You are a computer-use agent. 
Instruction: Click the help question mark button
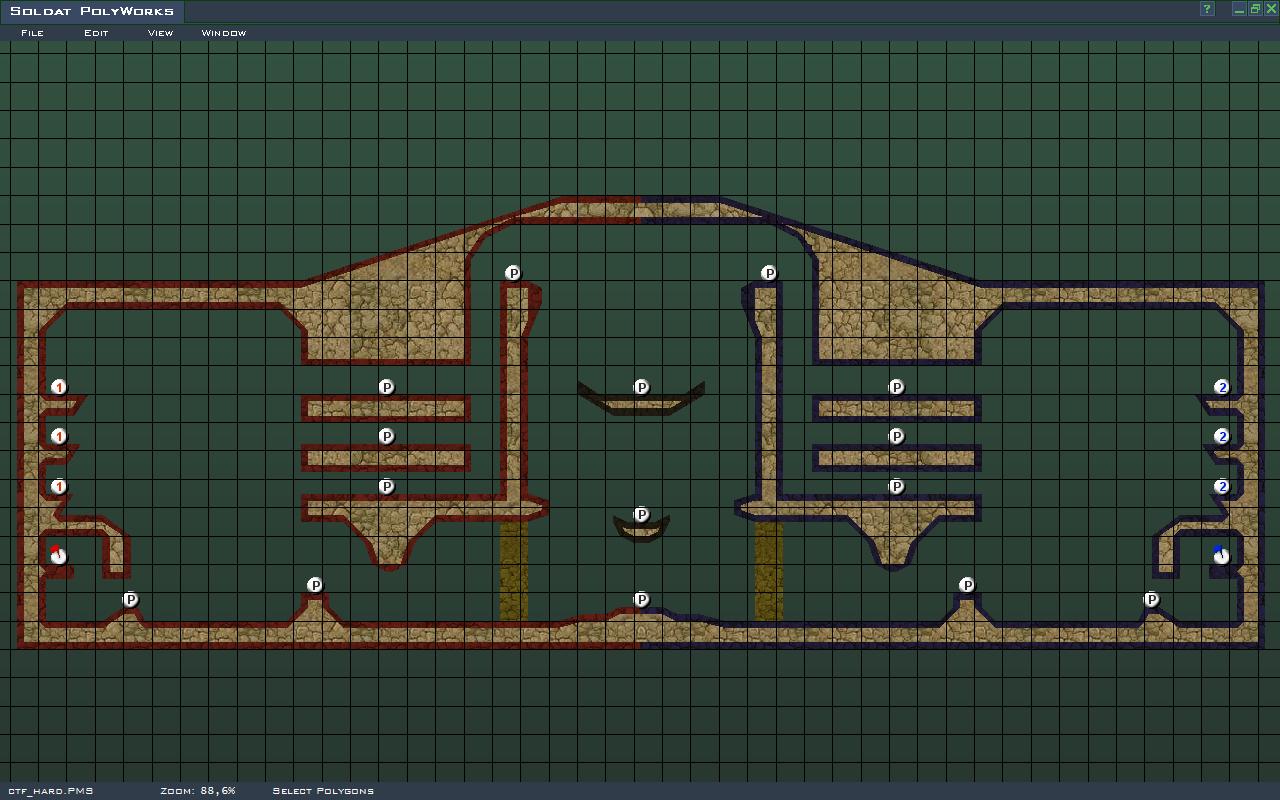1207,9
